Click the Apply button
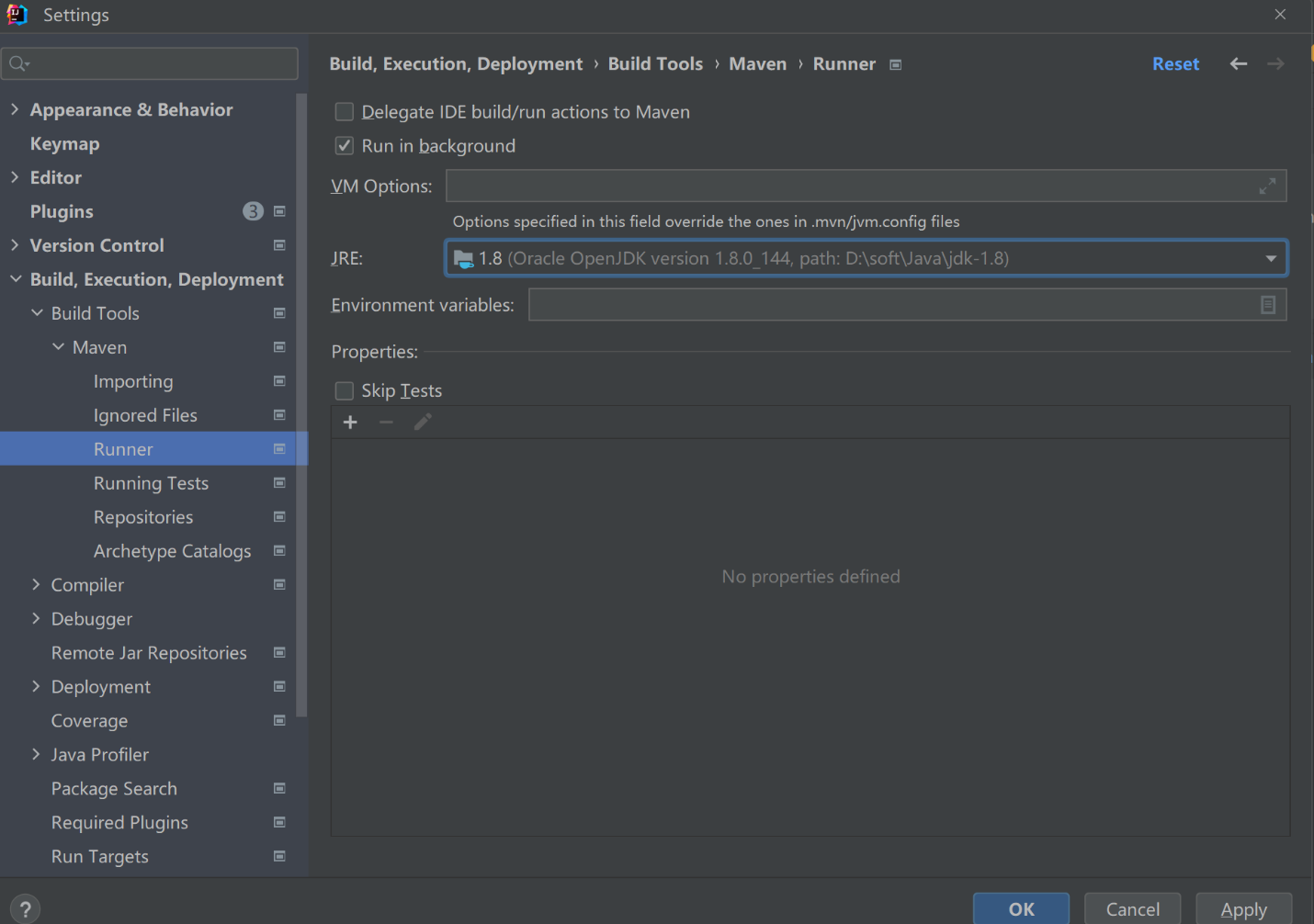The image size is (1314, 924). click(x=1244, y=909)
